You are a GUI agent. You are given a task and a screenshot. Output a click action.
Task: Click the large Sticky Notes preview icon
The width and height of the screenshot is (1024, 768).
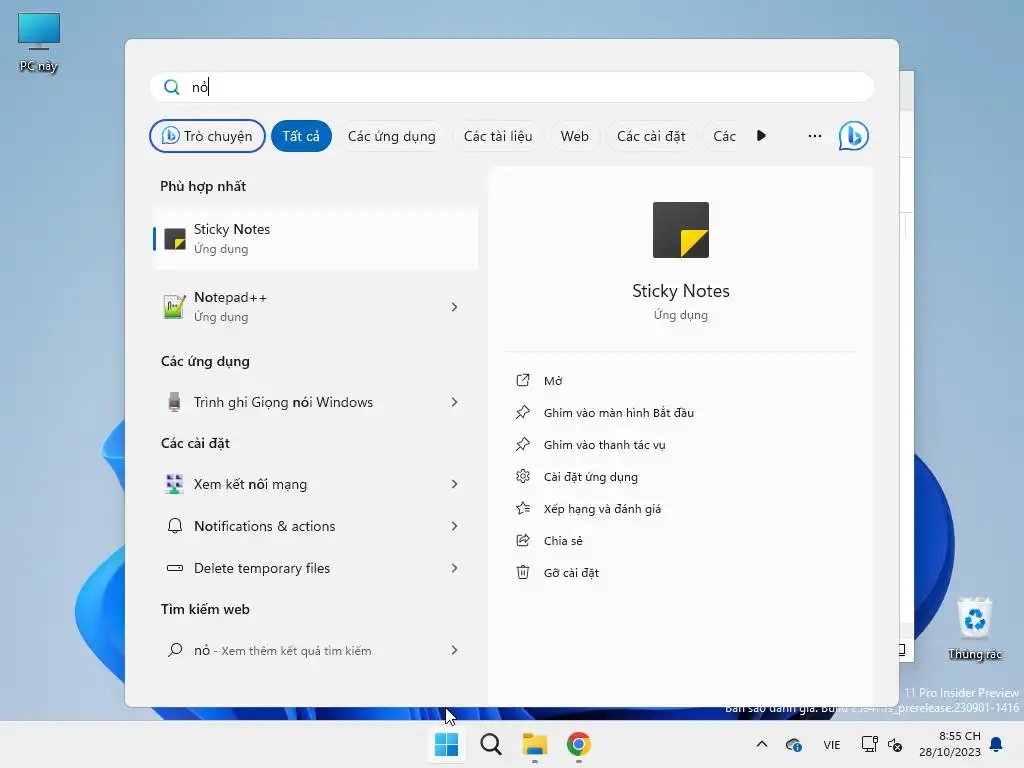click(680, 230)
